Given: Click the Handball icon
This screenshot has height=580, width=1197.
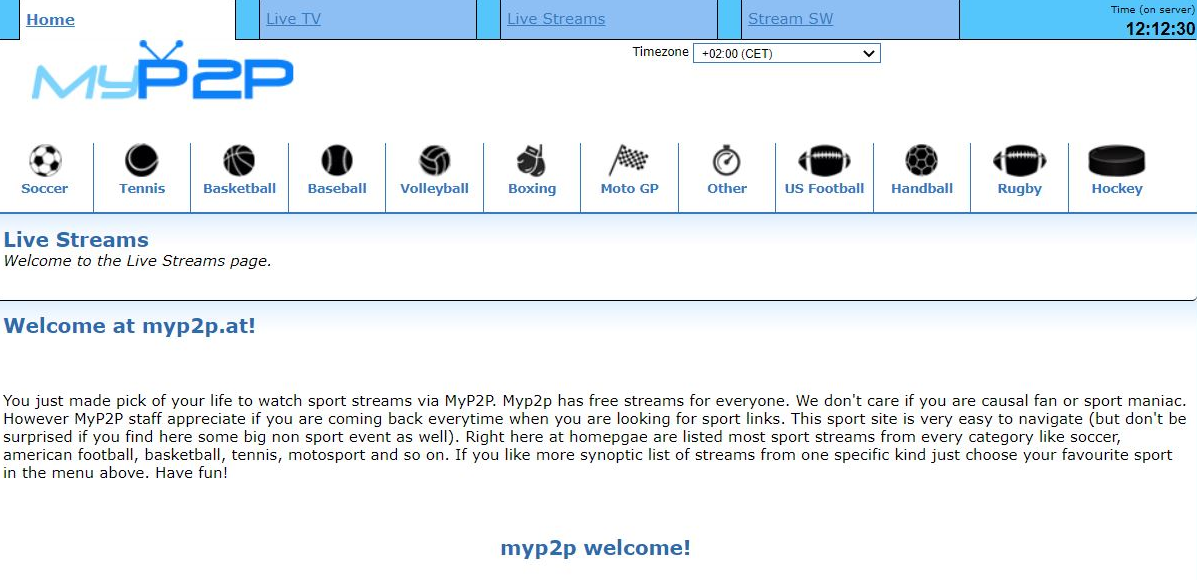Looking at the screenshot, I should click(x=921, y=160).
